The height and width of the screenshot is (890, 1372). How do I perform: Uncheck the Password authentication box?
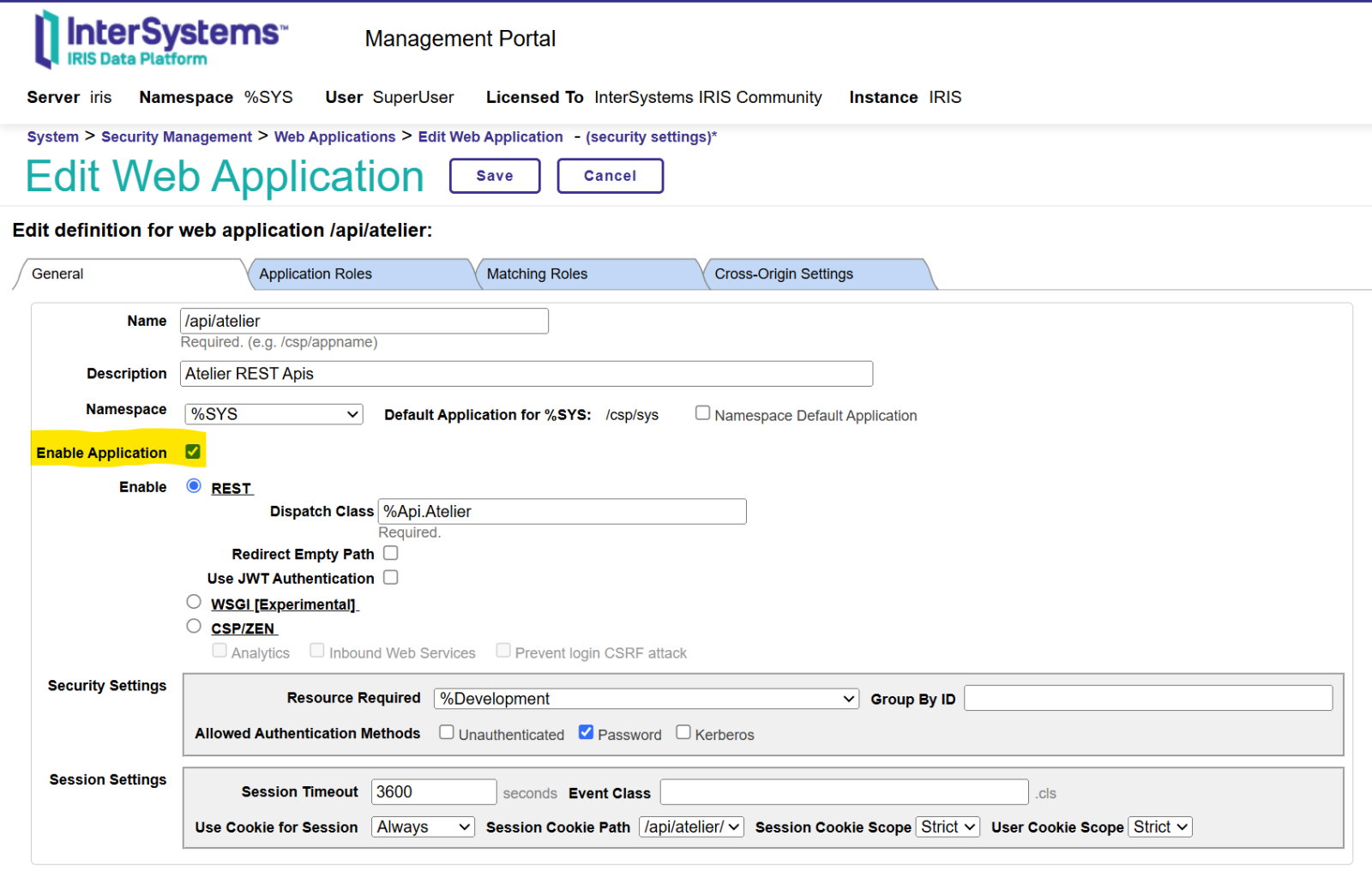pos(587,732)
